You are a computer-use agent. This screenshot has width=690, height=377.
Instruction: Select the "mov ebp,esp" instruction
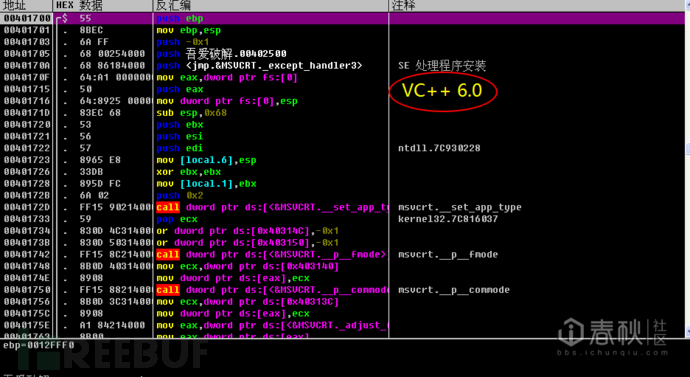click(x=188, y=30)
